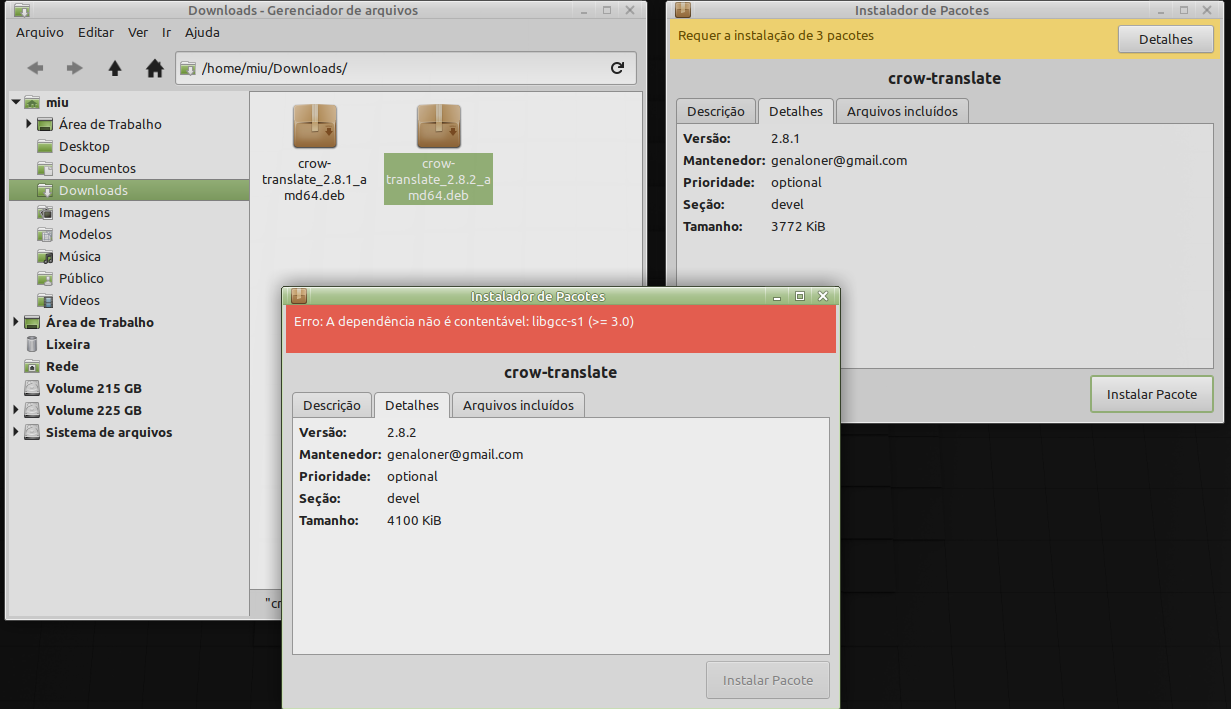This screenshot has width=1231, height=709.
Task: Switch to Descrição tab in front installer
Action: pyautogui.click(x=332, y=405)
